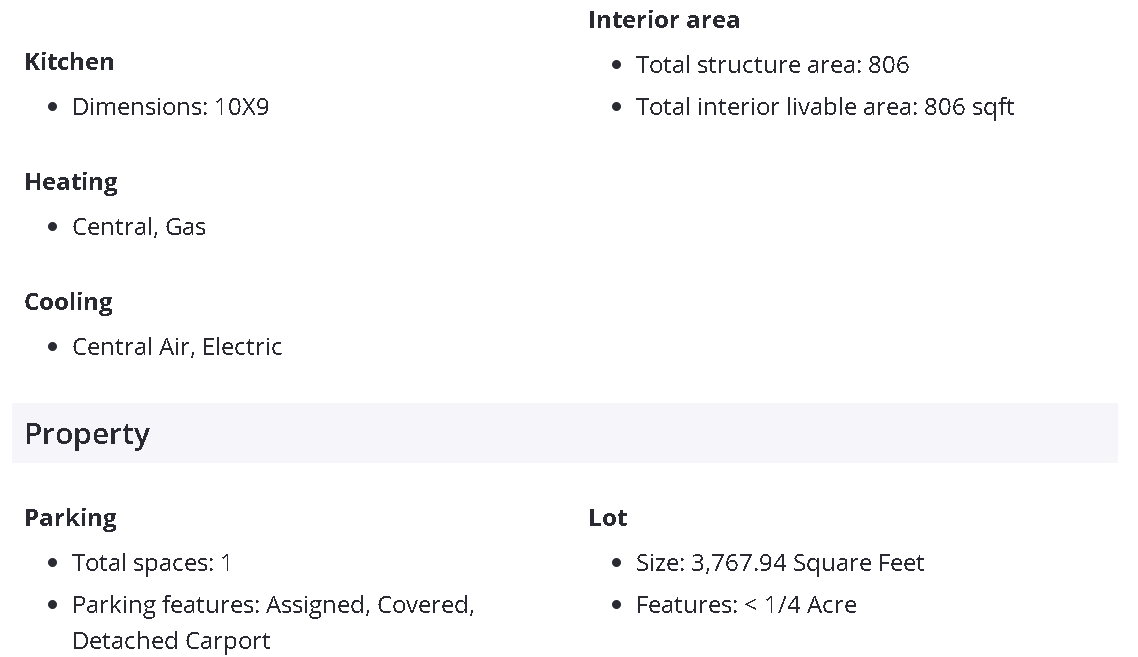Select the 10X9 kitchen dimensions value
Image resolution: width=1138 pixels, height=657 pixels.
(241, 107)
